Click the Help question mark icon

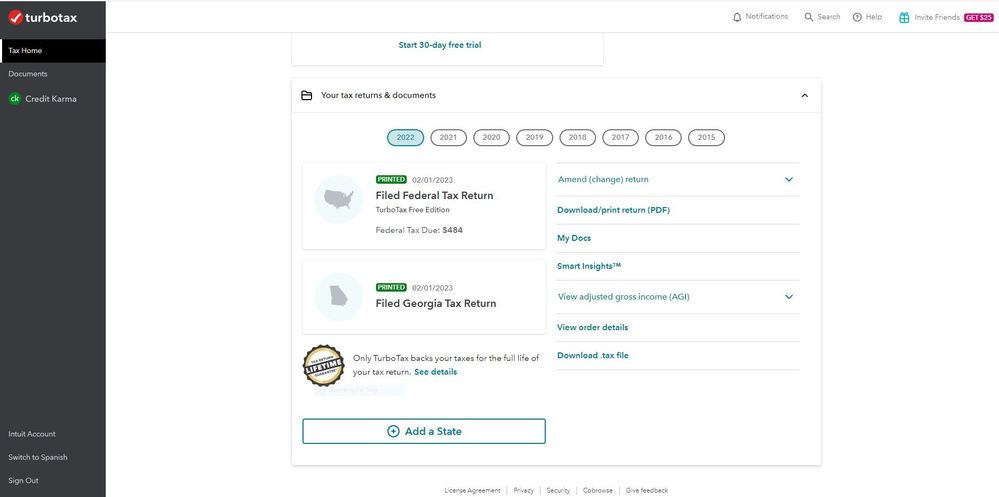[857, 17]
